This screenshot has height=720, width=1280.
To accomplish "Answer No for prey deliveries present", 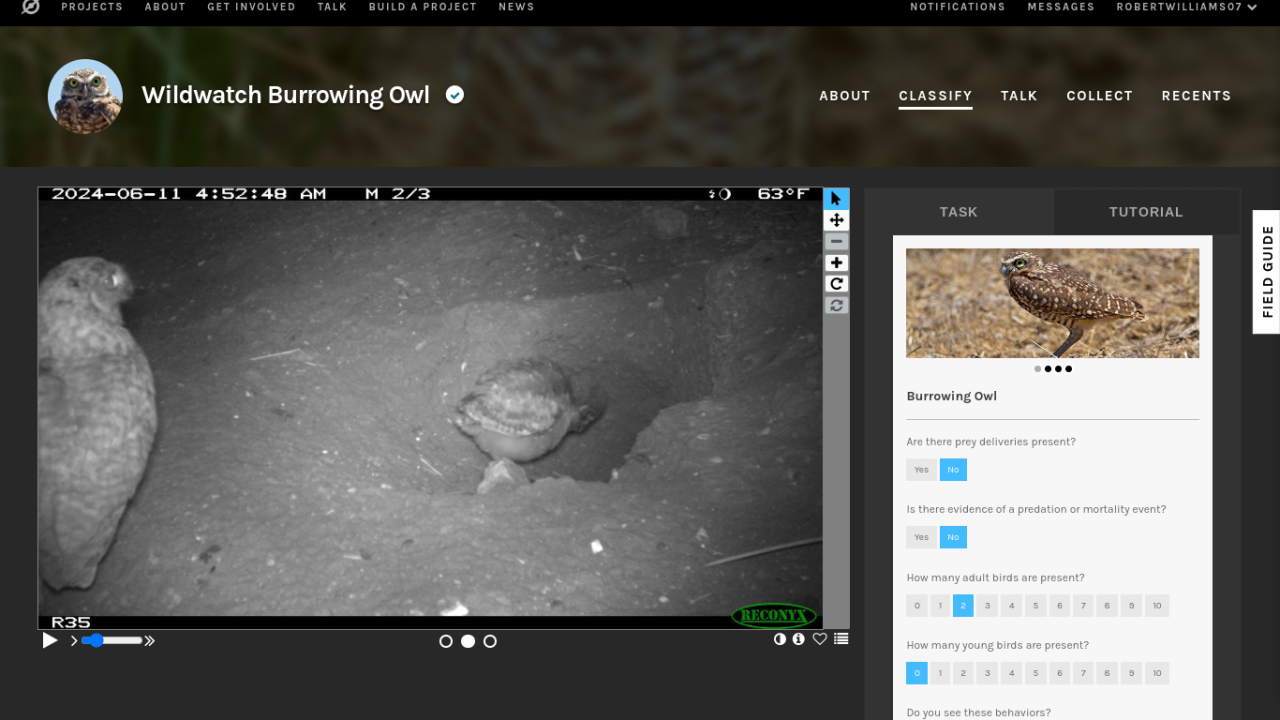I will coord(953,470).
